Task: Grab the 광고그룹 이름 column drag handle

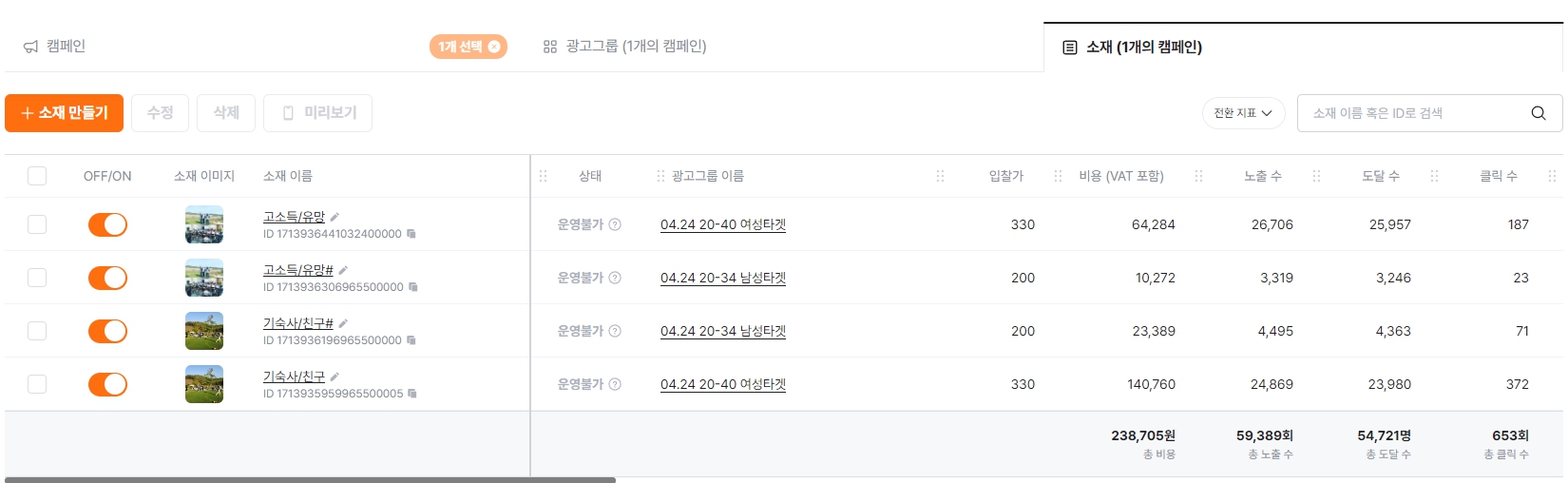Action: click(660, 176)
